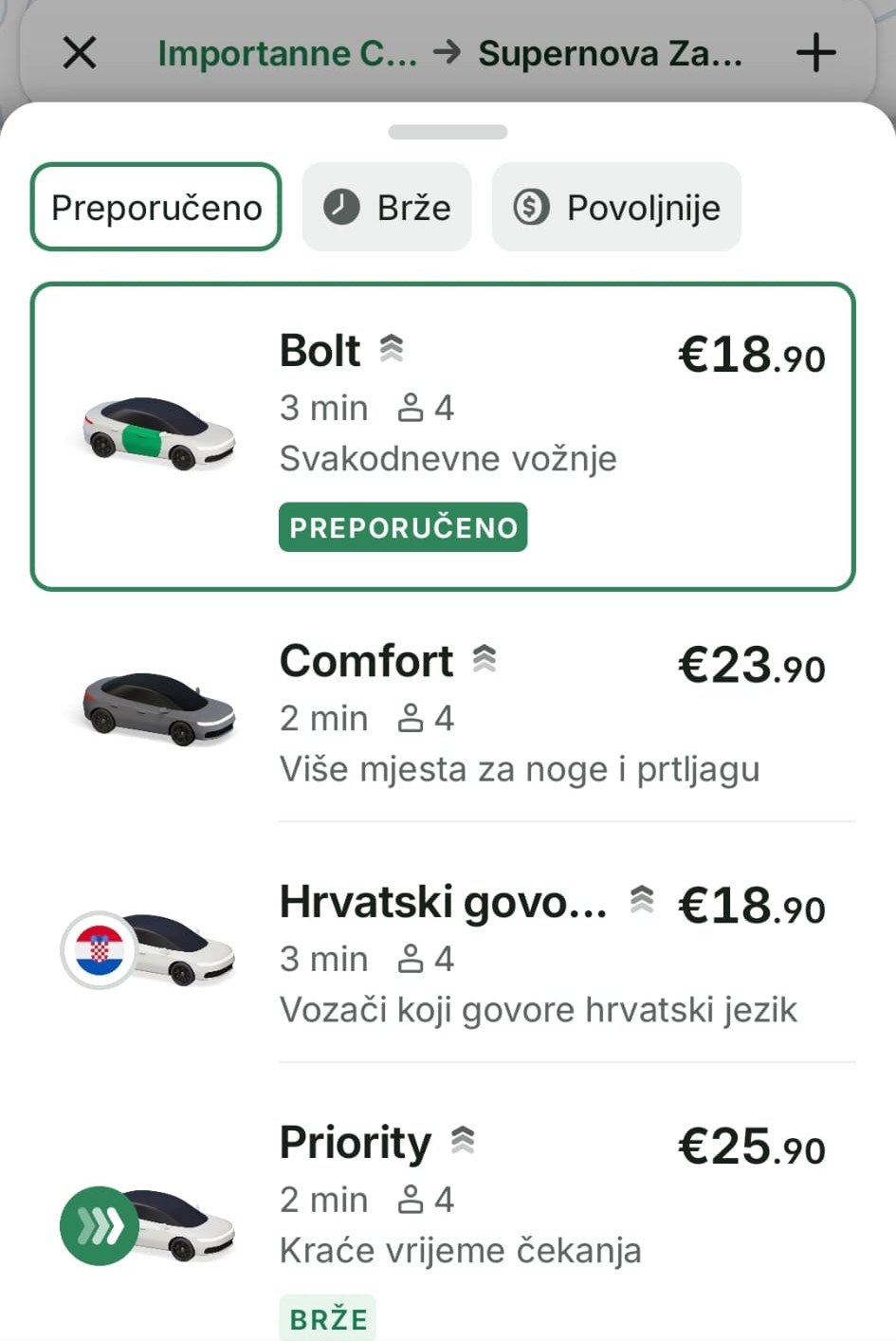Choose the Bolt ride for €18.90

[443, 436]
